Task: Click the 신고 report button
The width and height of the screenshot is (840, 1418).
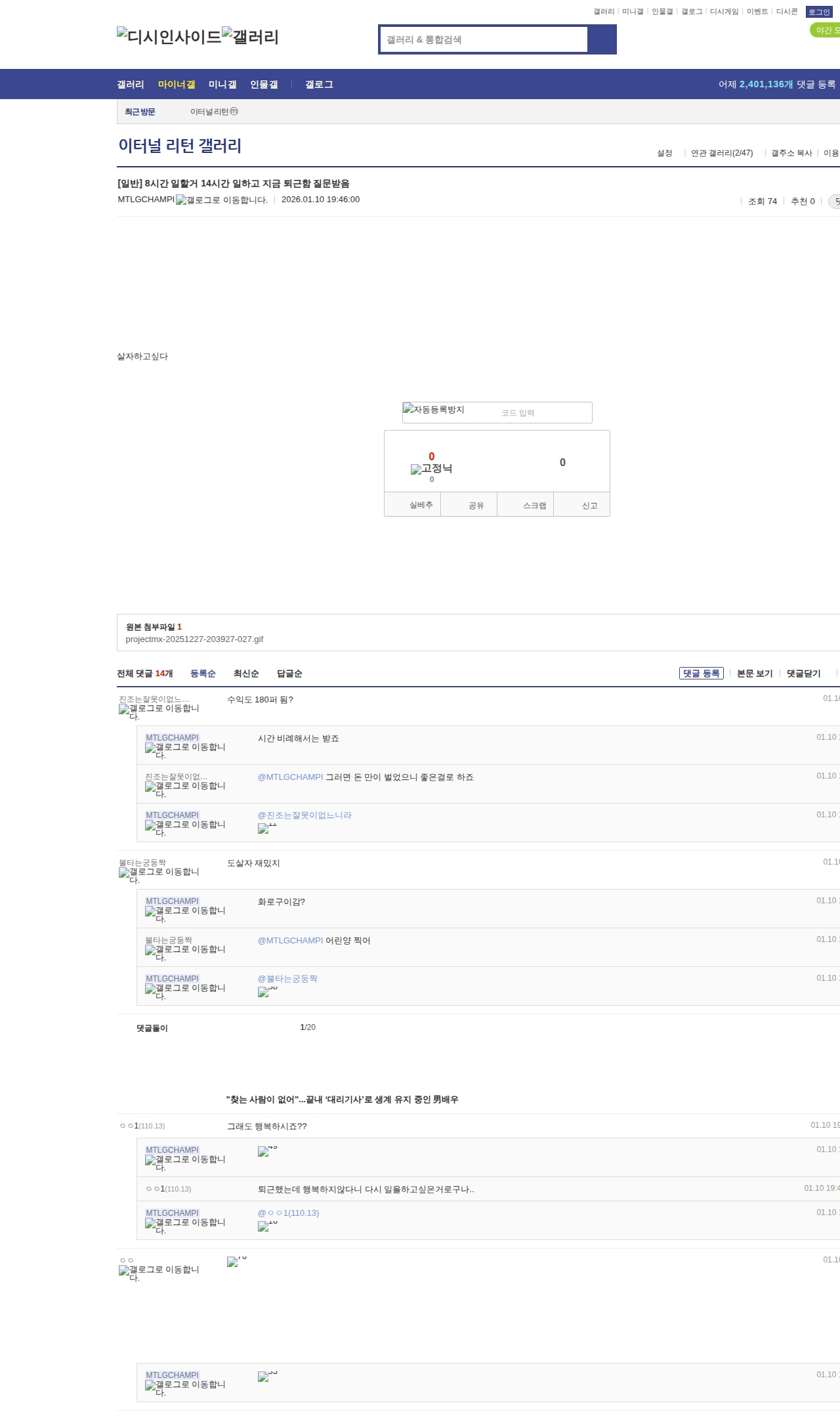Action: [x=589, y=505]
